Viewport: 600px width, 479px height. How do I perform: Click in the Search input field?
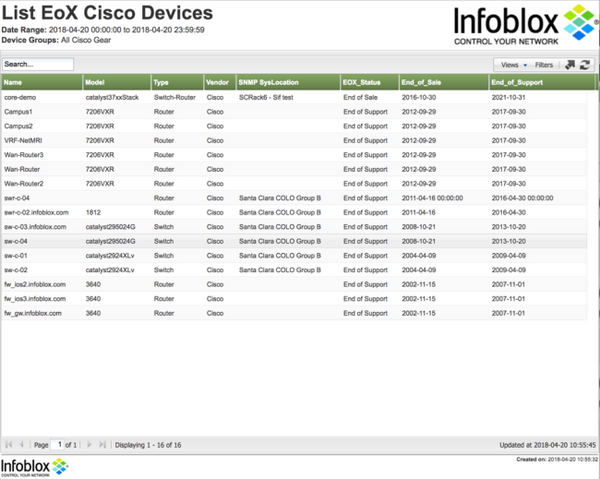pos(38,64)
